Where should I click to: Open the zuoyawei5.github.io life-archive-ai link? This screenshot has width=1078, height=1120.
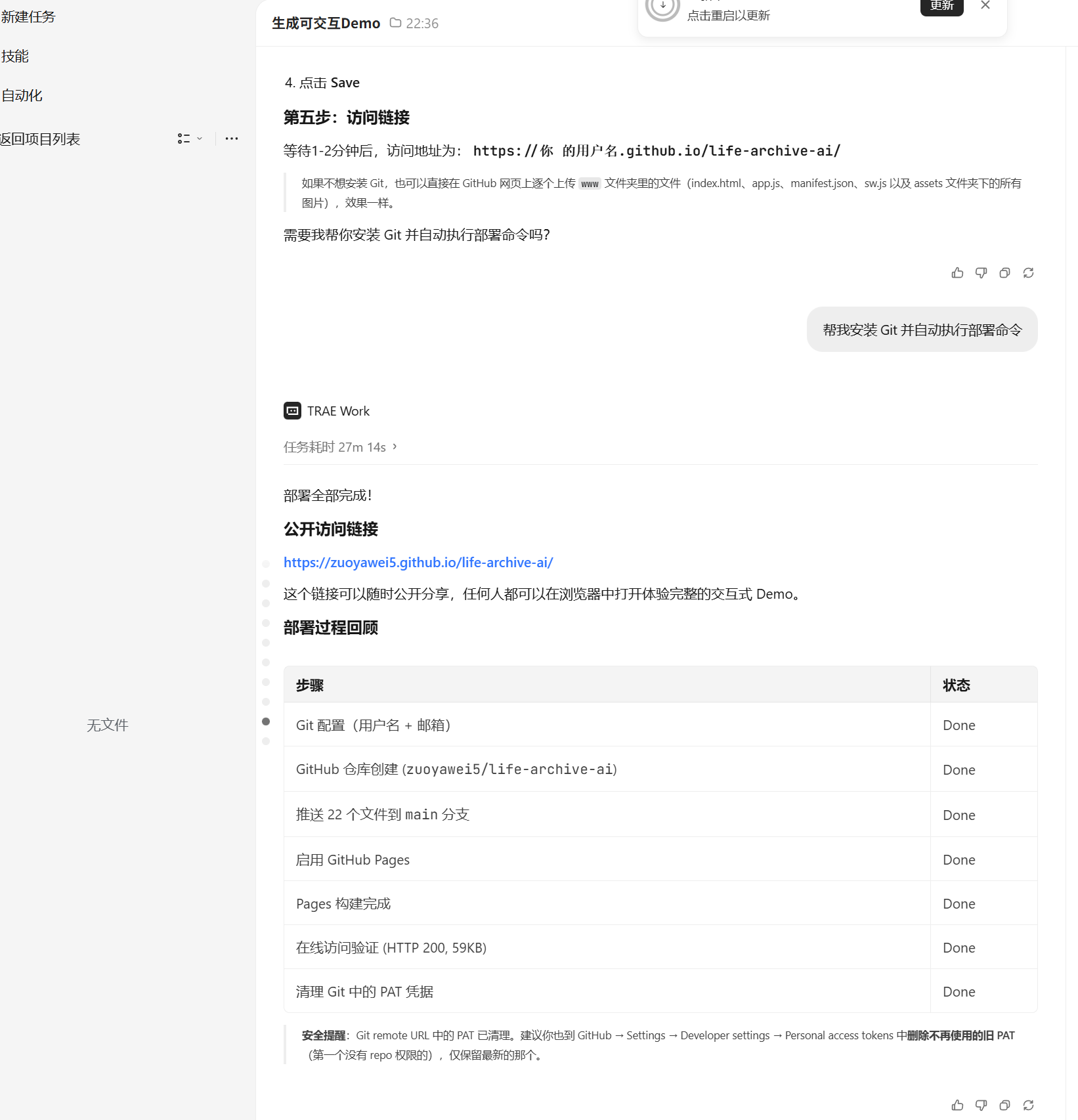click(418, 563)
